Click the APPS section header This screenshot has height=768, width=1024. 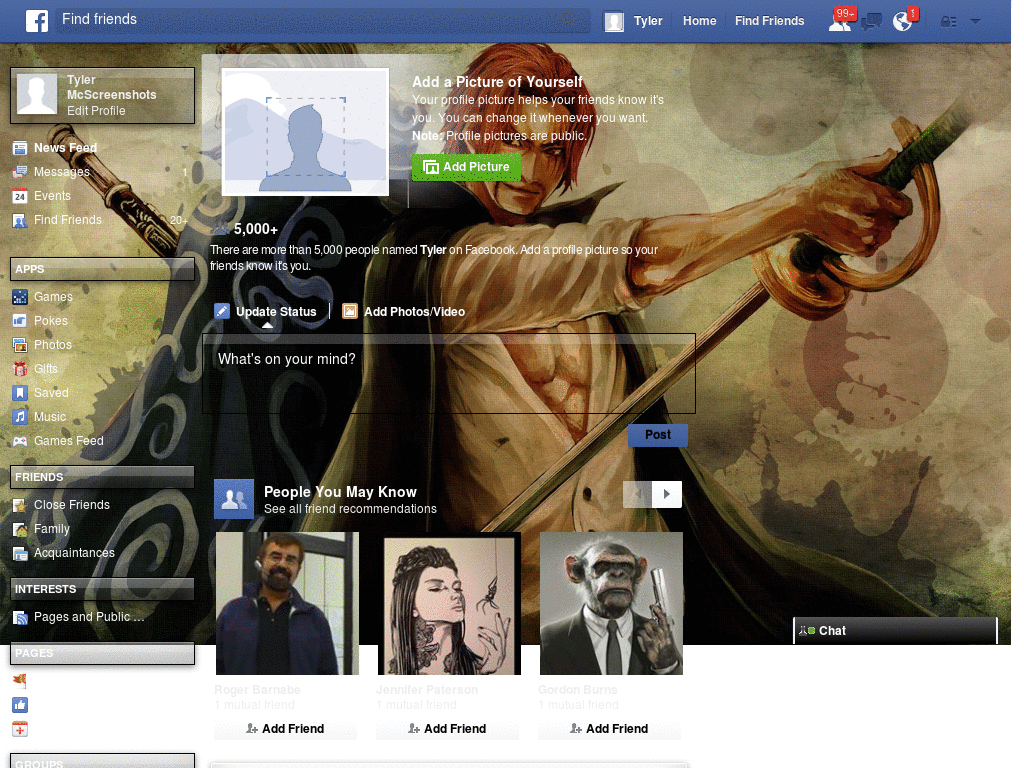click(x=102, y=269)
